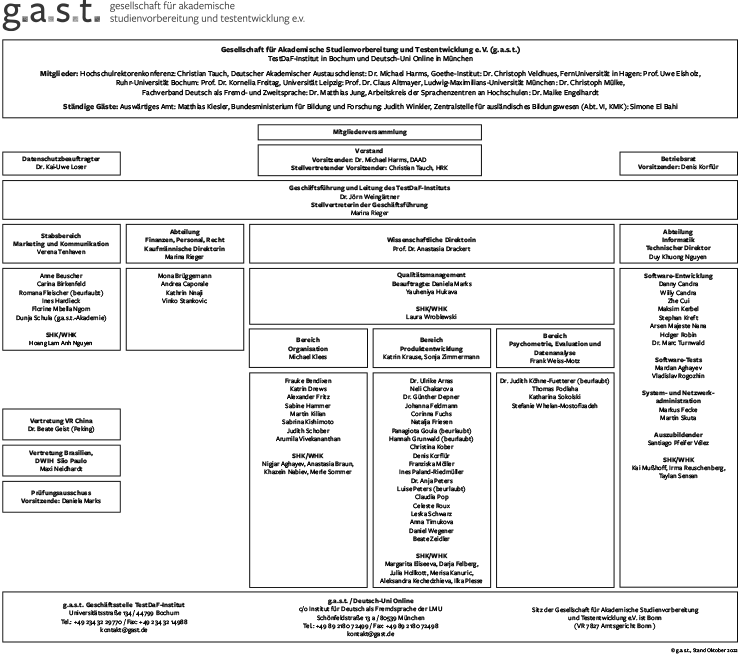Open kontakt@gast.de email under Bochum Geschäftsstelle
Viewport: 743px width, 655px height.
124,630
